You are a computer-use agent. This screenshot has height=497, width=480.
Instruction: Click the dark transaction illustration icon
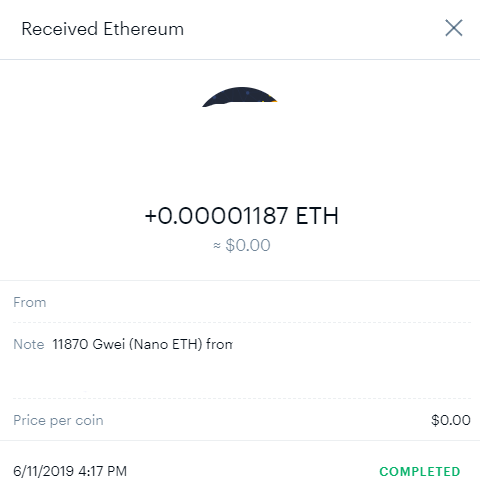pyautogui.click(x=239, y=97)
